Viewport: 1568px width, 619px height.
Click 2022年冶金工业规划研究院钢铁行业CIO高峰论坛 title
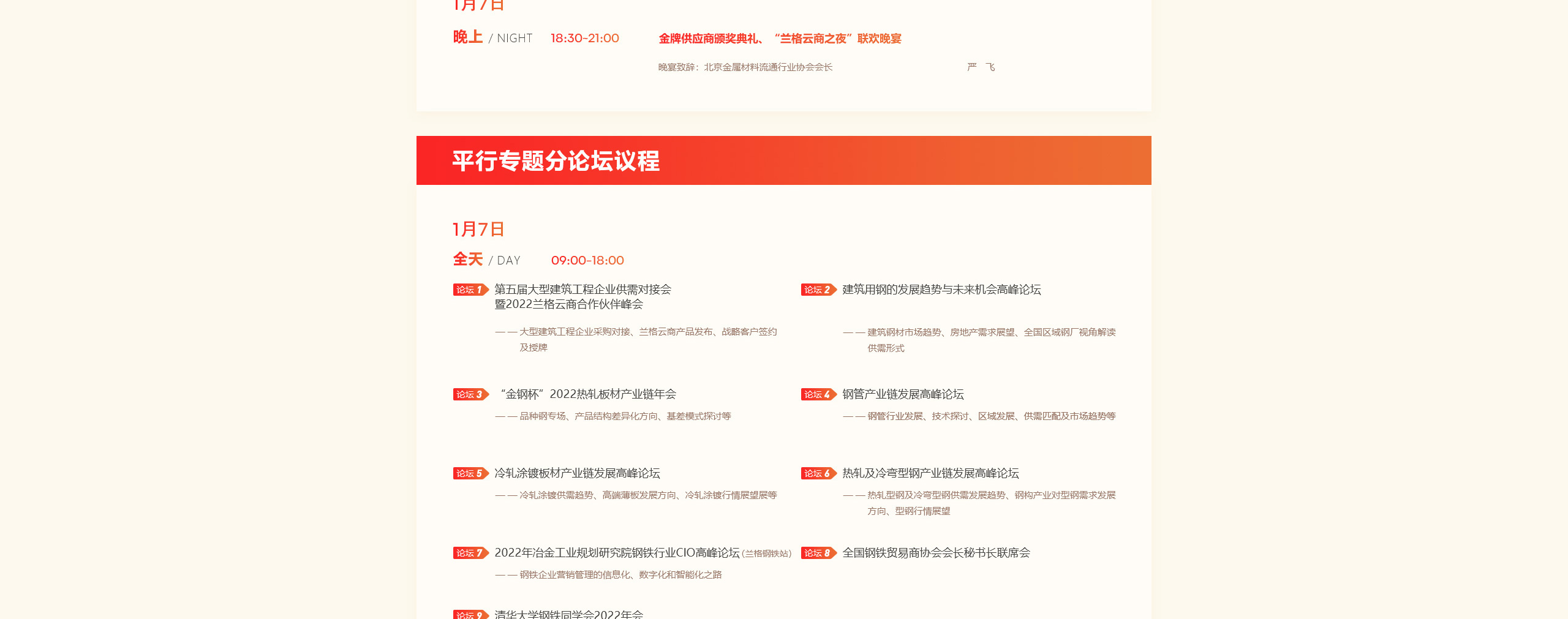point(617,553)
